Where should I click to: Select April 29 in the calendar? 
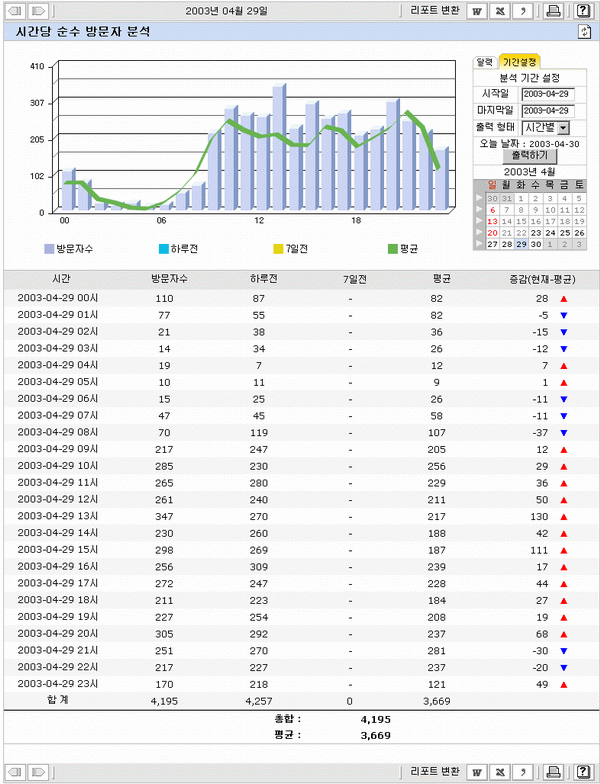pyautogui.click(x=522, y=244)
